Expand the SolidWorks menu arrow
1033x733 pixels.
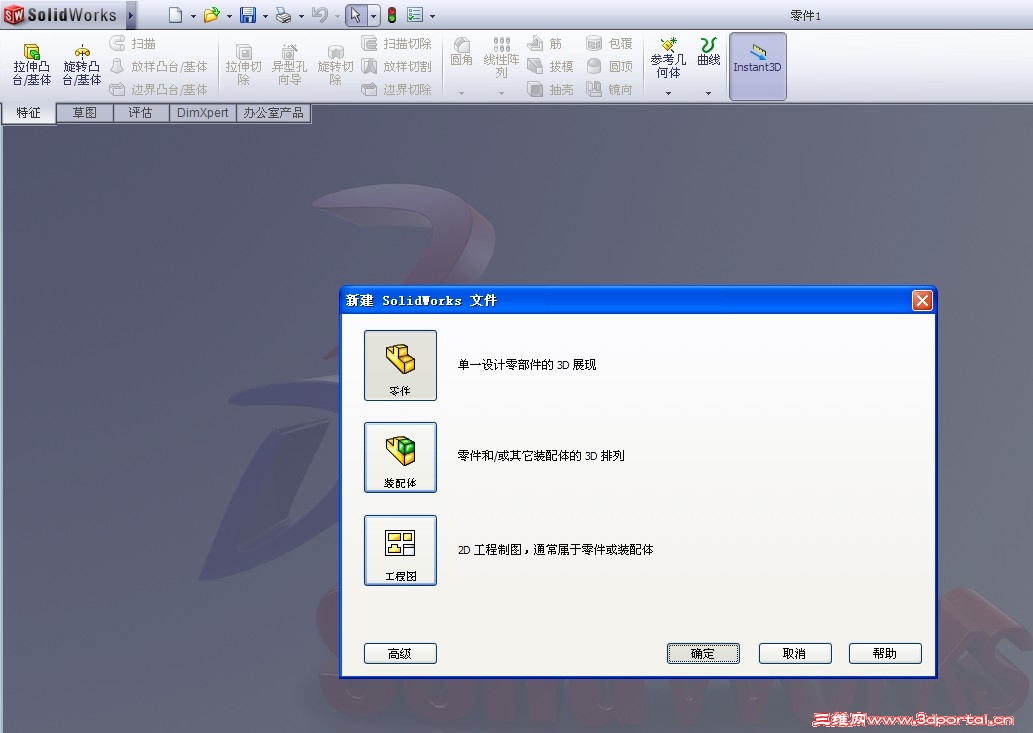pyautogui.click(x=130, y=14)
